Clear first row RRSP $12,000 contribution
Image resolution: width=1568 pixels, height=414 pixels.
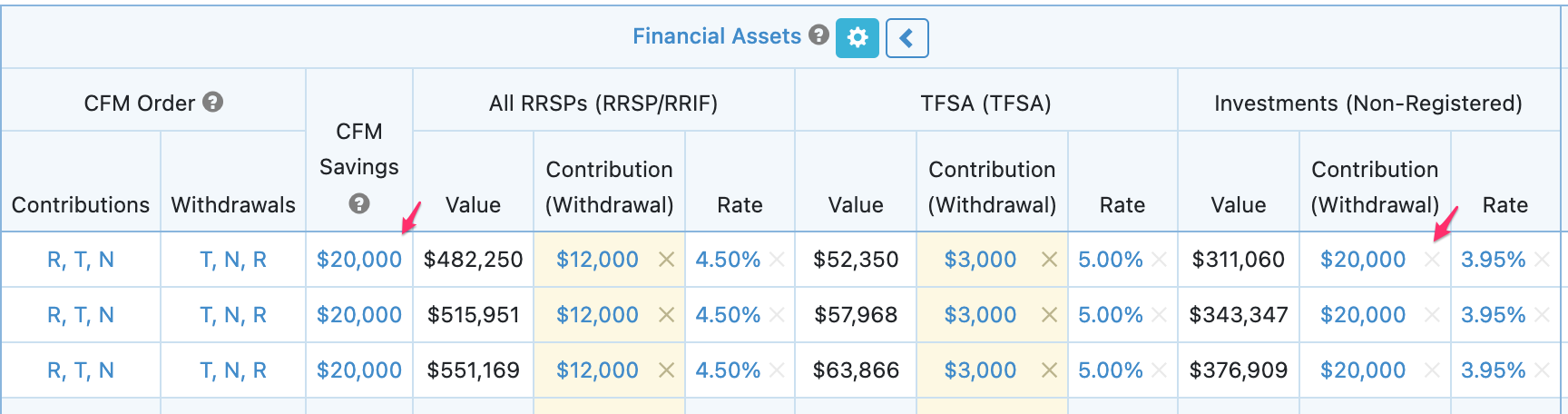tap(666, 260)
